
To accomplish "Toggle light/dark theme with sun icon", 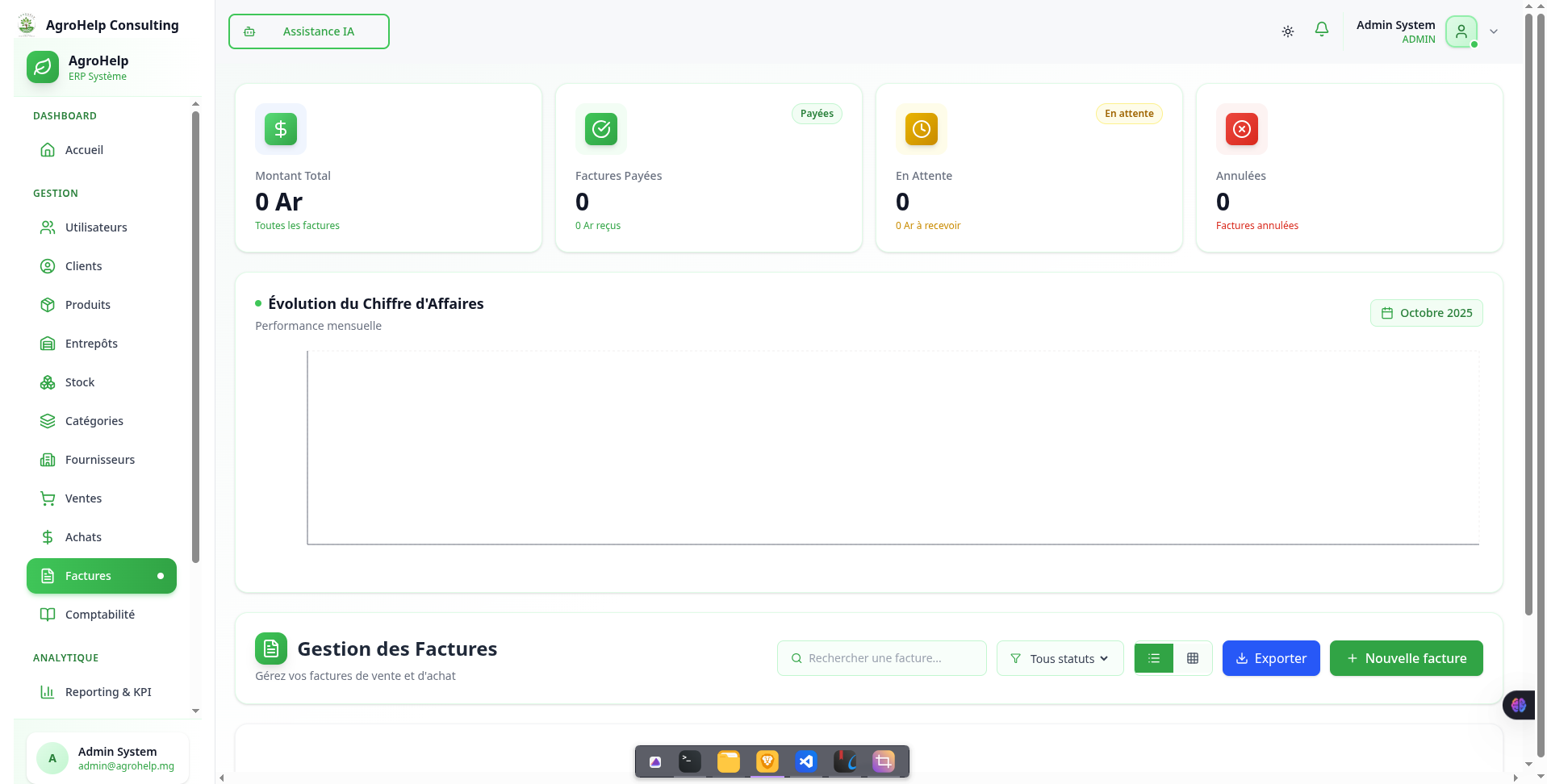I will pyautogui.click(x=1287, y=31).
